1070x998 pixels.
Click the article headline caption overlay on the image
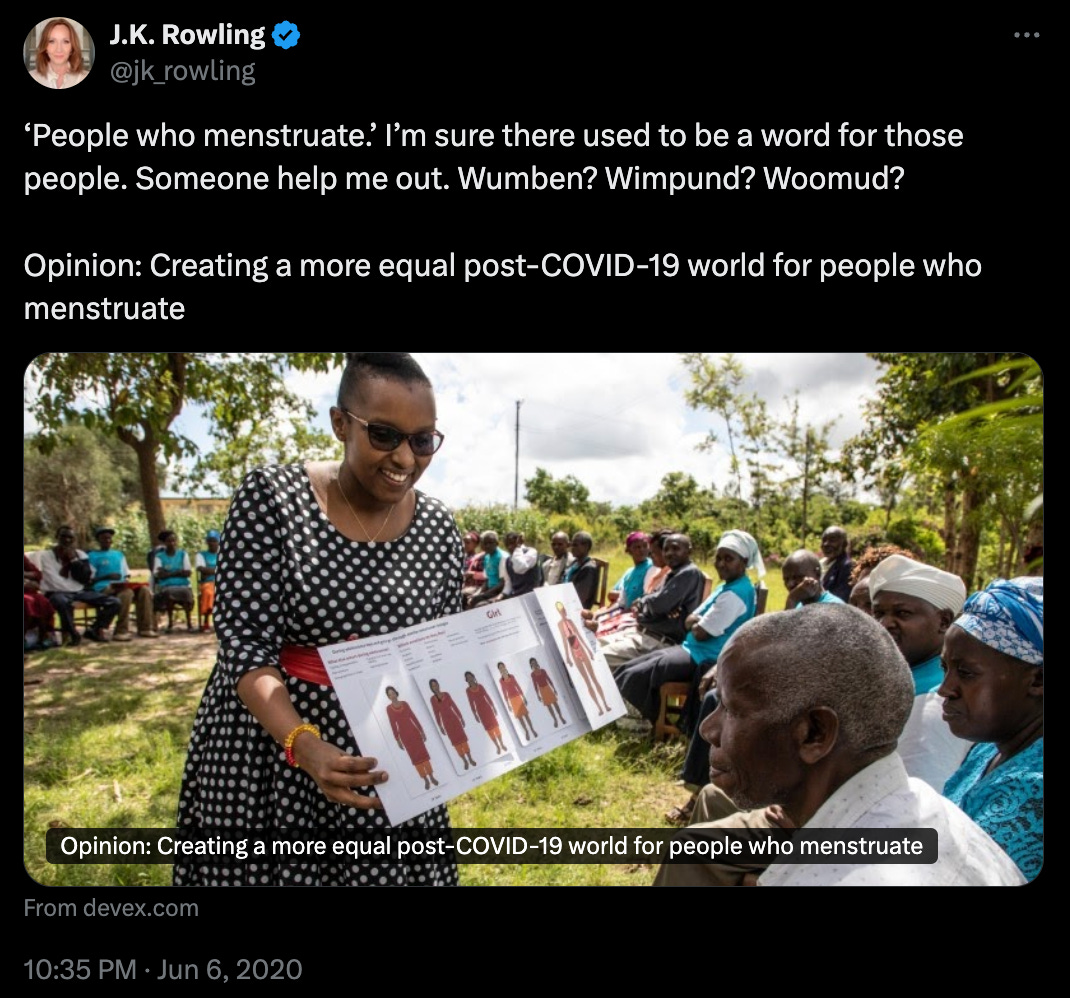[x=491, y=846]
